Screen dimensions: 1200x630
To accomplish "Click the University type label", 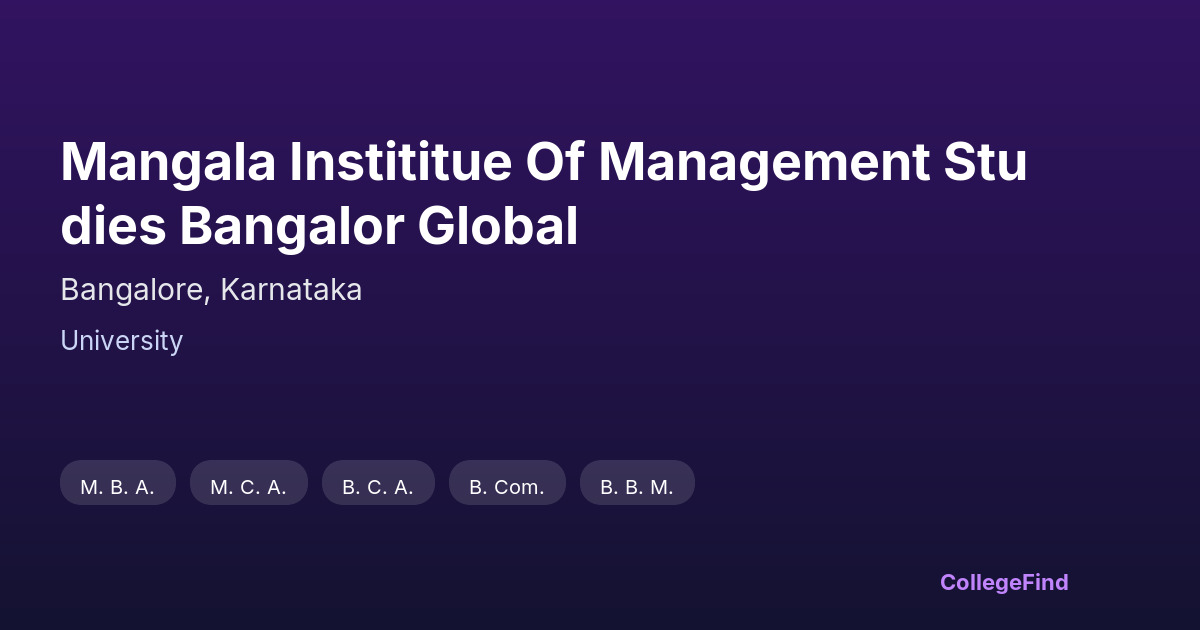I will coord(121,341).
